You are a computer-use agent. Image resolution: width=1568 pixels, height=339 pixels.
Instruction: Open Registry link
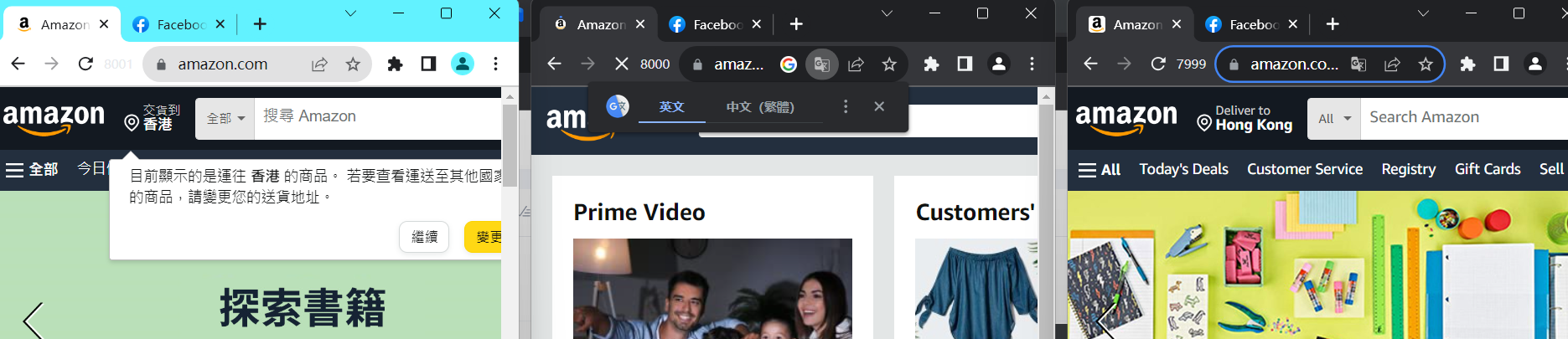1408,169
